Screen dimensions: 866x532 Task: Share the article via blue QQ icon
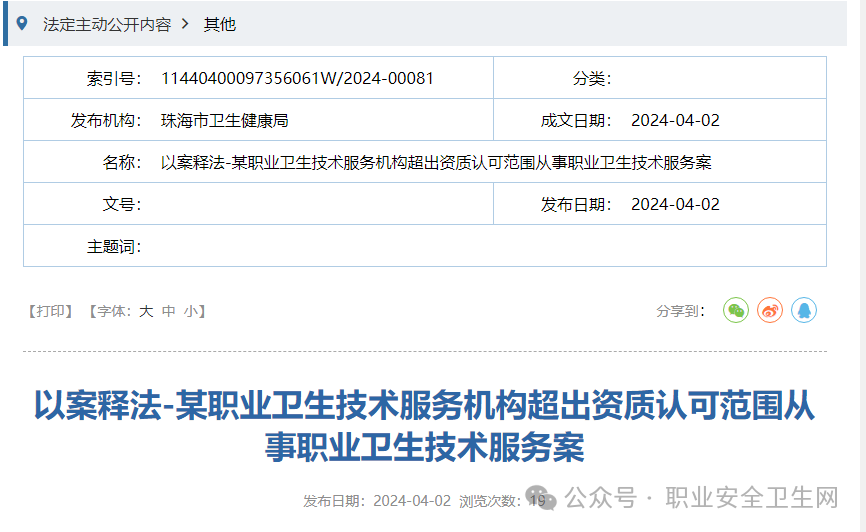804,310
